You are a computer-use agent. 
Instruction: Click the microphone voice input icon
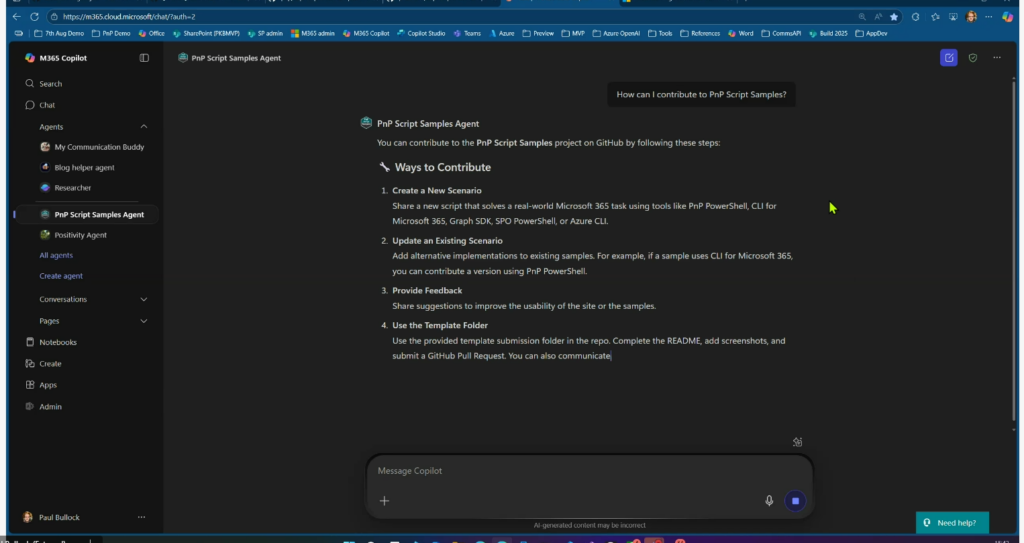(x=769, y=501)
